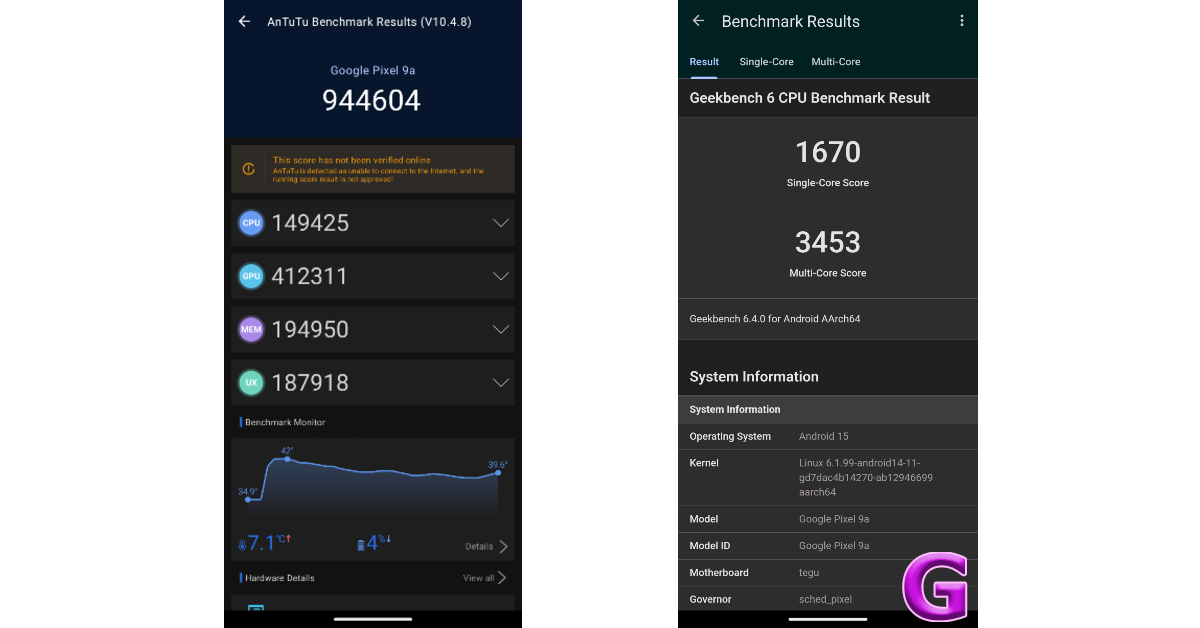Screen dimensions: 1200x628
Task: Tap the temperature thermometer icon
Action: (242, 546)
